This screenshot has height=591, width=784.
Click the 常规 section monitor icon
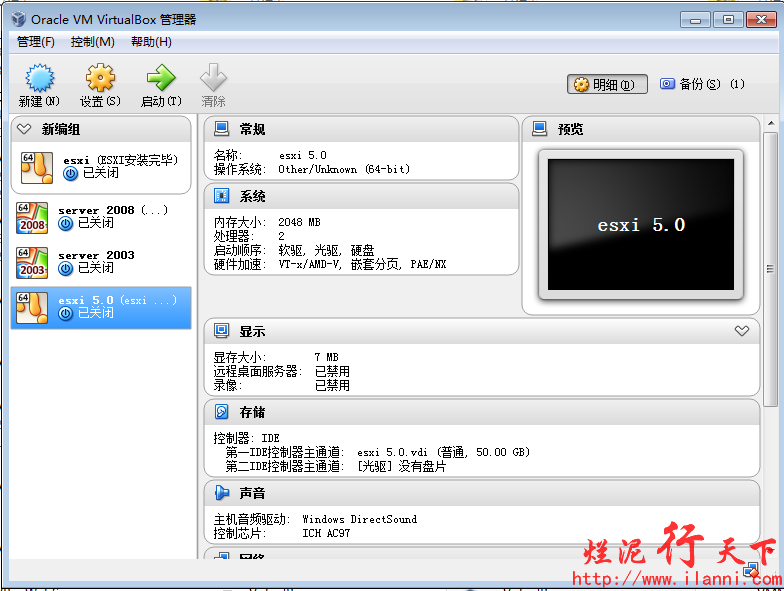(221, 129)
